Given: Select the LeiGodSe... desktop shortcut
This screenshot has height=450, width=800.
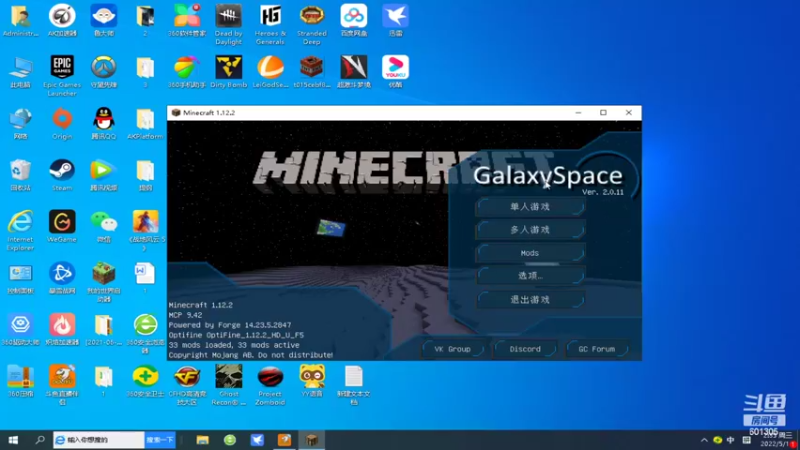Looking at the screenshot, I should click(x=270, y=72).
